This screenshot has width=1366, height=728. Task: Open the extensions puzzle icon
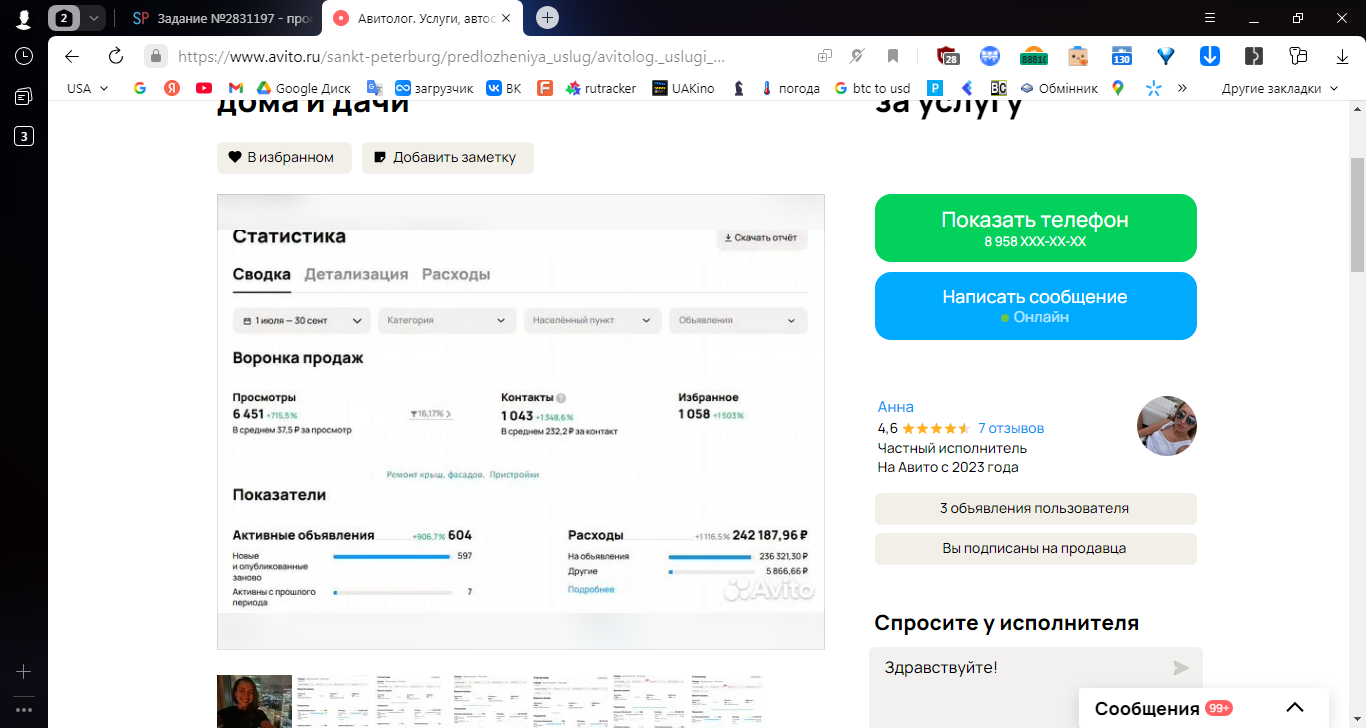coord(1298,56)
